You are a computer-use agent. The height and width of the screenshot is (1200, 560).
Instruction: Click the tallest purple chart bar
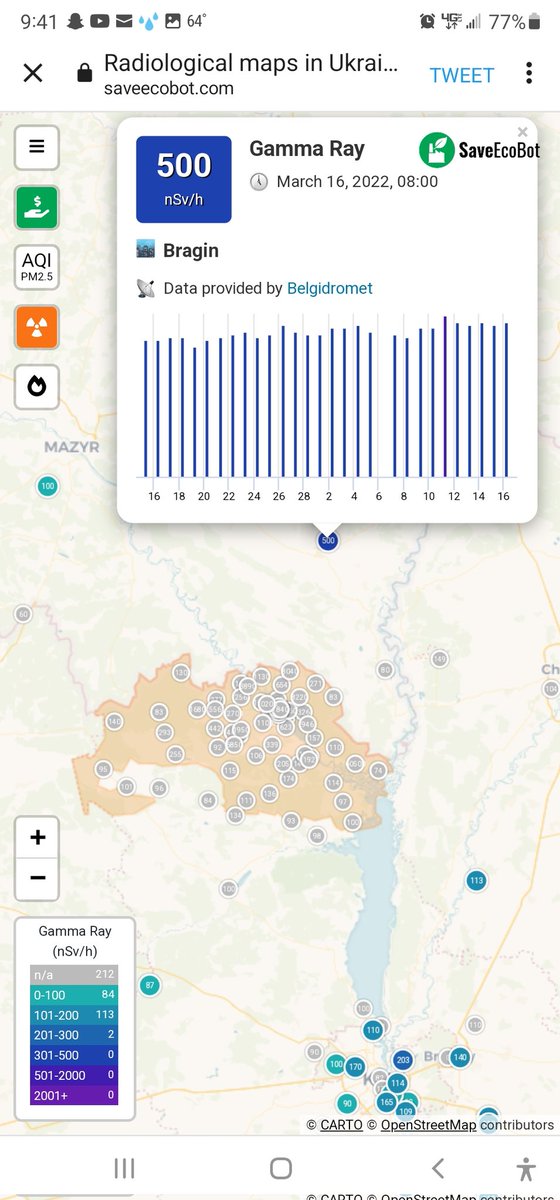445,396
